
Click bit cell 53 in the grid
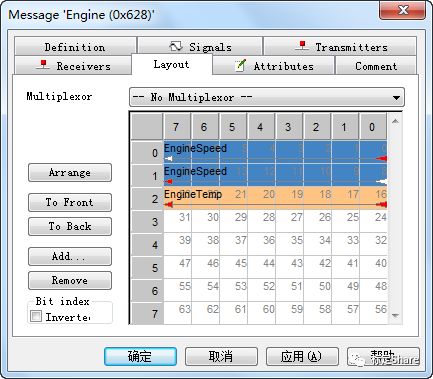tap(234, 290)
